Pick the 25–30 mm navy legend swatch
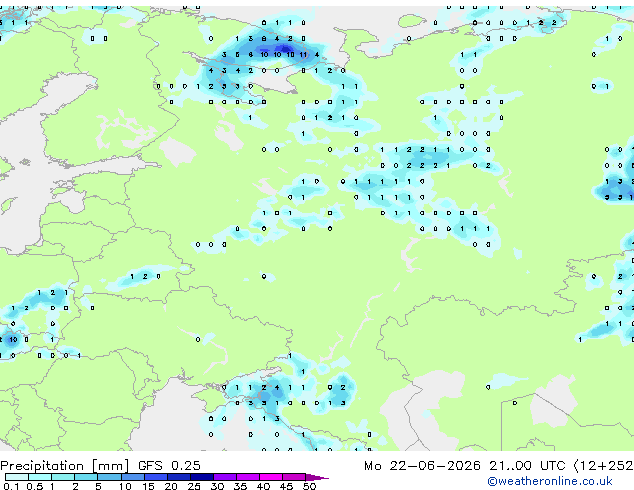 [x=201, y=477]
